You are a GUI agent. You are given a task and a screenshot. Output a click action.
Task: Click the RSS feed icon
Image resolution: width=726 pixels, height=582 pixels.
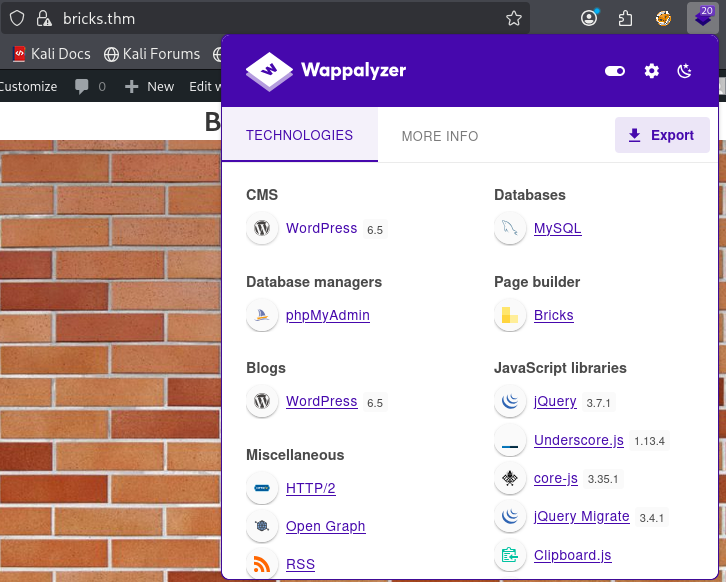[262, 564]
